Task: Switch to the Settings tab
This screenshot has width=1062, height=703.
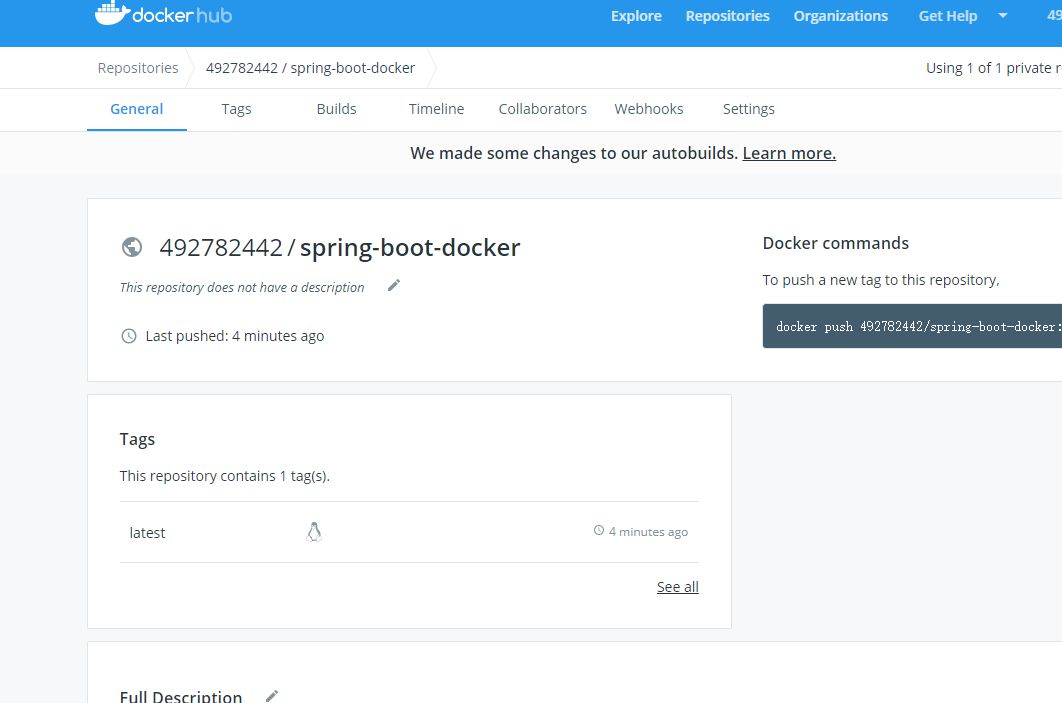Action: (x=748, y=109)
